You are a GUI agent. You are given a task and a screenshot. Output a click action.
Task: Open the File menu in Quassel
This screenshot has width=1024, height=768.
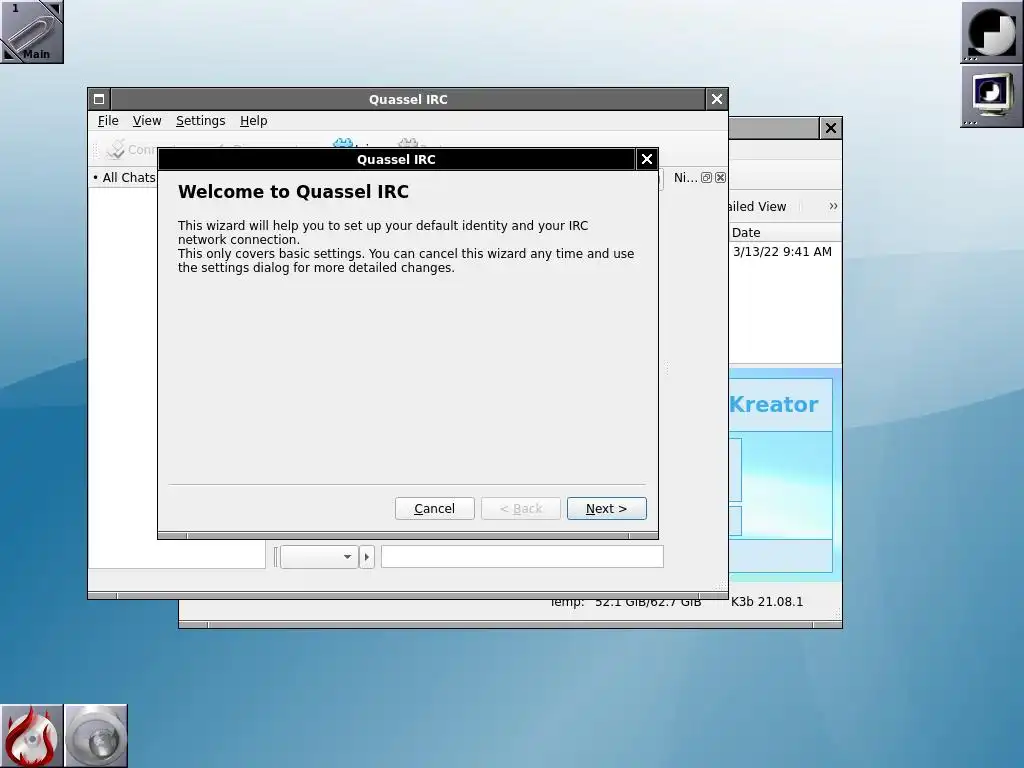(108, 121)
